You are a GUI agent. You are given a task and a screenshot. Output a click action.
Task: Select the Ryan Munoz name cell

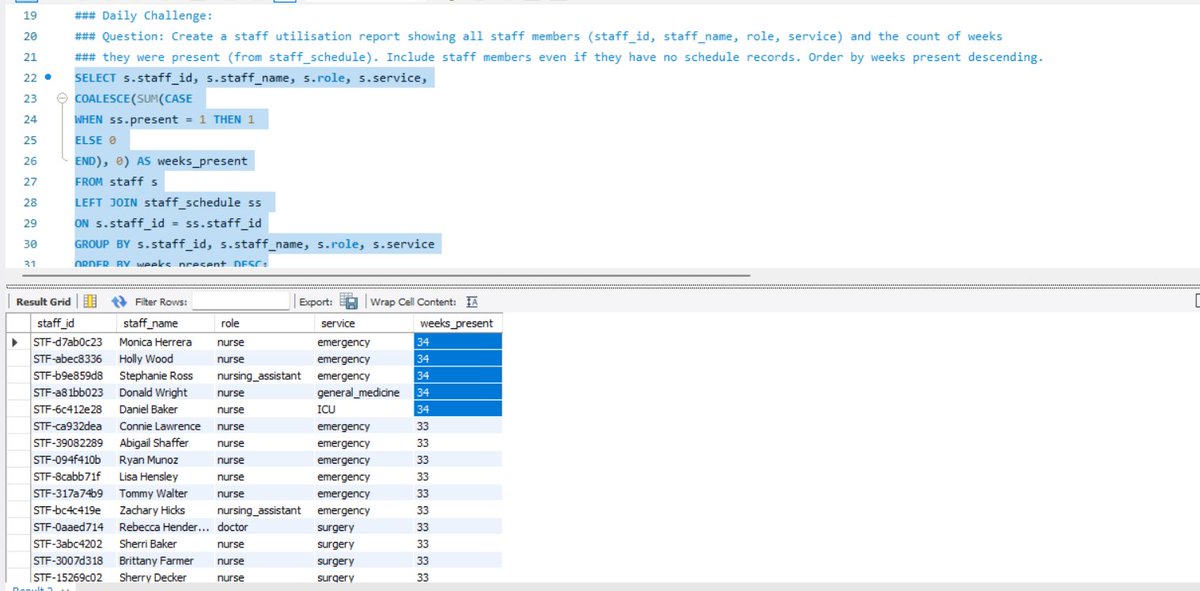pos(164,460)
